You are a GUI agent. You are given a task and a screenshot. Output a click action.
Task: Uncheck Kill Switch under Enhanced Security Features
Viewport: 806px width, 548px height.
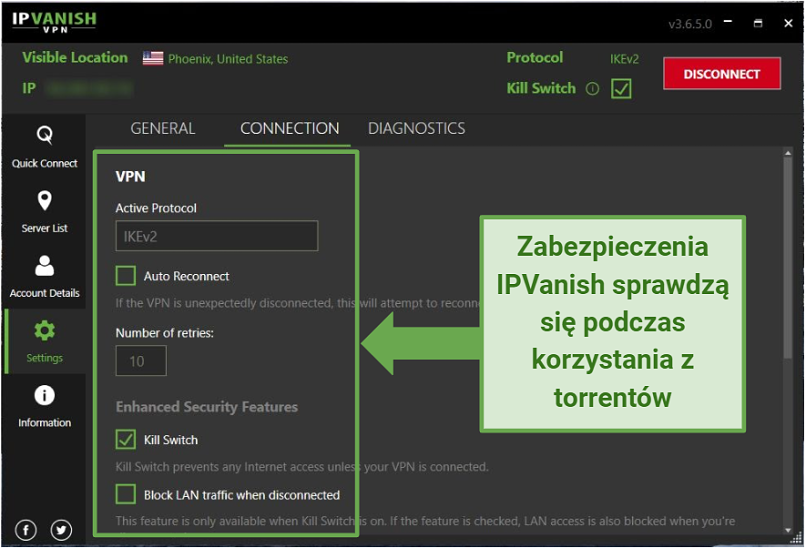point(125,440)
